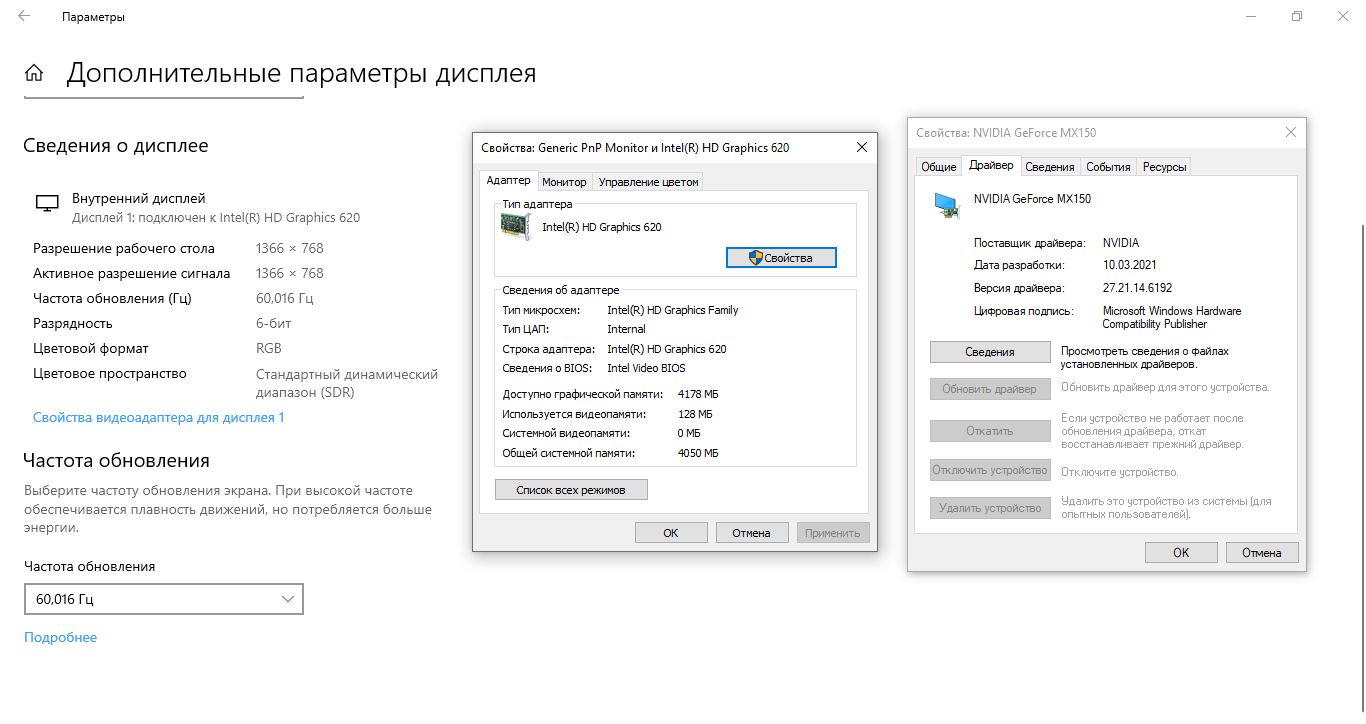The height and width of the screenshot is (724, 1366).
Task: Open Settings home via house icon
Action: pos(34,73)
